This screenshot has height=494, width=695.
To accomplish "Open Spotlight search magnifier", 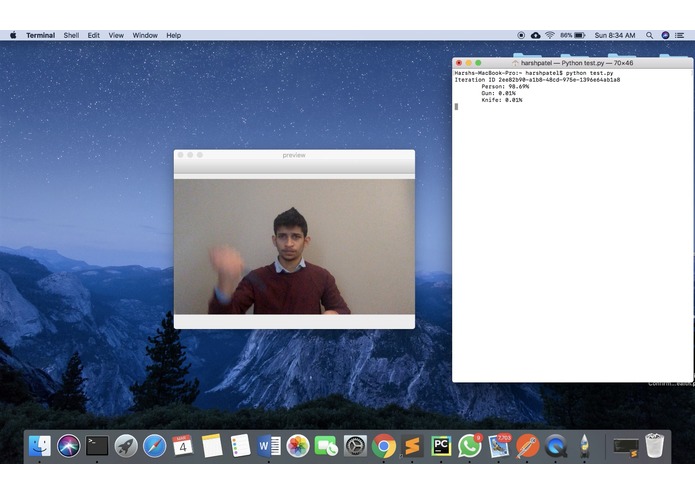I will click(x=649, y=35).
